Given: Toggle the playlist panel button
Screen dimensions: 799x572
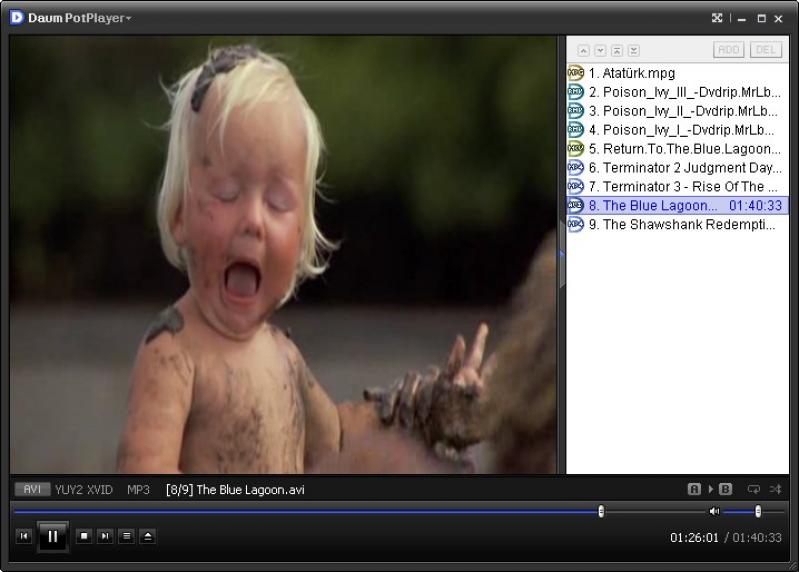Looking at the screenshot, I should click(x=126, y=536).
